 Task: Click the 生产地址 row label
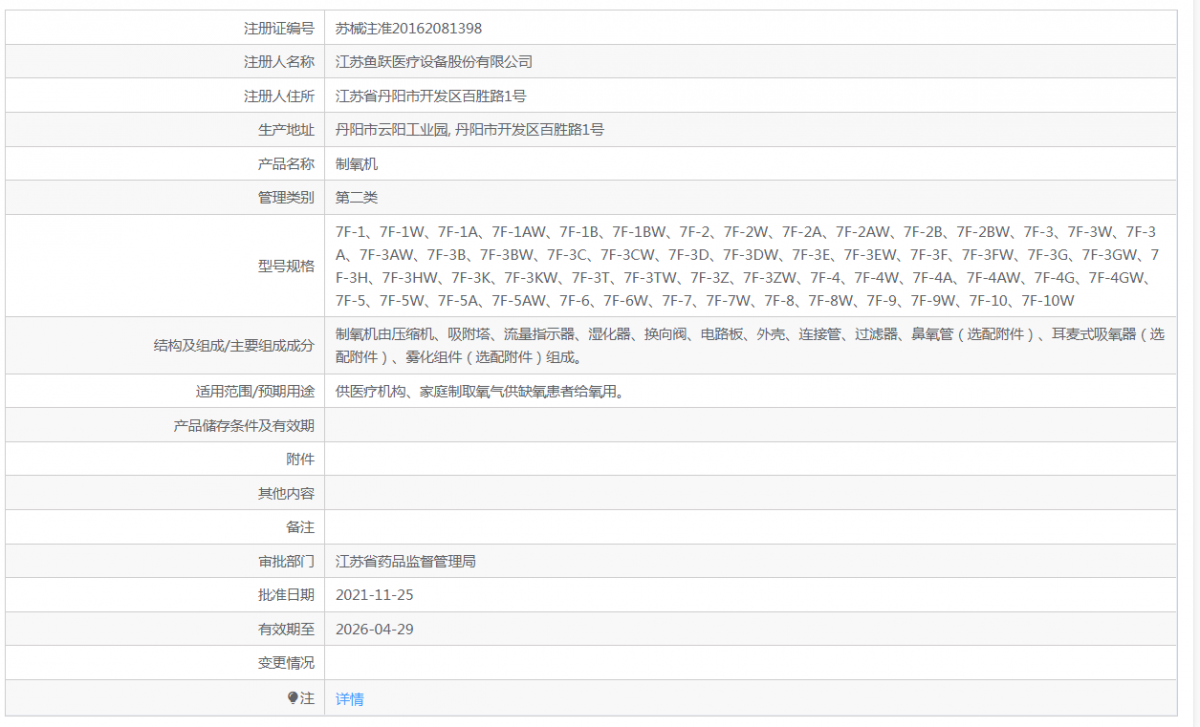coord(286,130)
